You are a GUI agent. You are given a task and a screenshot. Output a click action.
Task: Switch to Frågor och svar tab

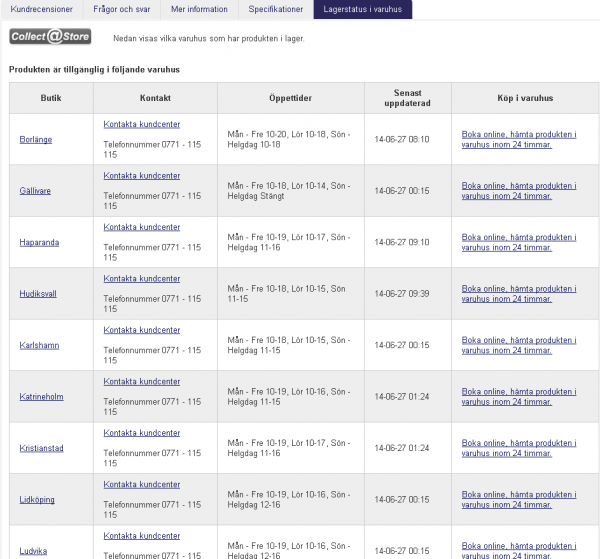point(119,9)
